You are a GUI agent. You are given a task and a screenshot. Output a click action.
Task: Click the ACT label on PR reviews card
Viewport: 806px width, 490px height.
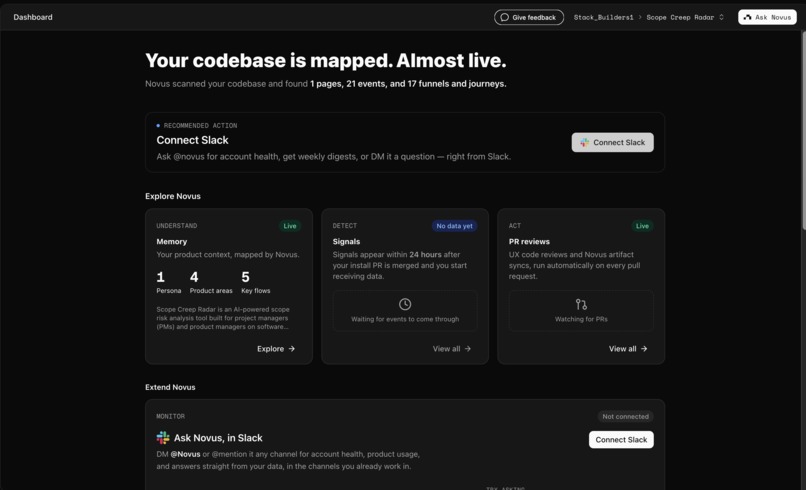(515, 226)
